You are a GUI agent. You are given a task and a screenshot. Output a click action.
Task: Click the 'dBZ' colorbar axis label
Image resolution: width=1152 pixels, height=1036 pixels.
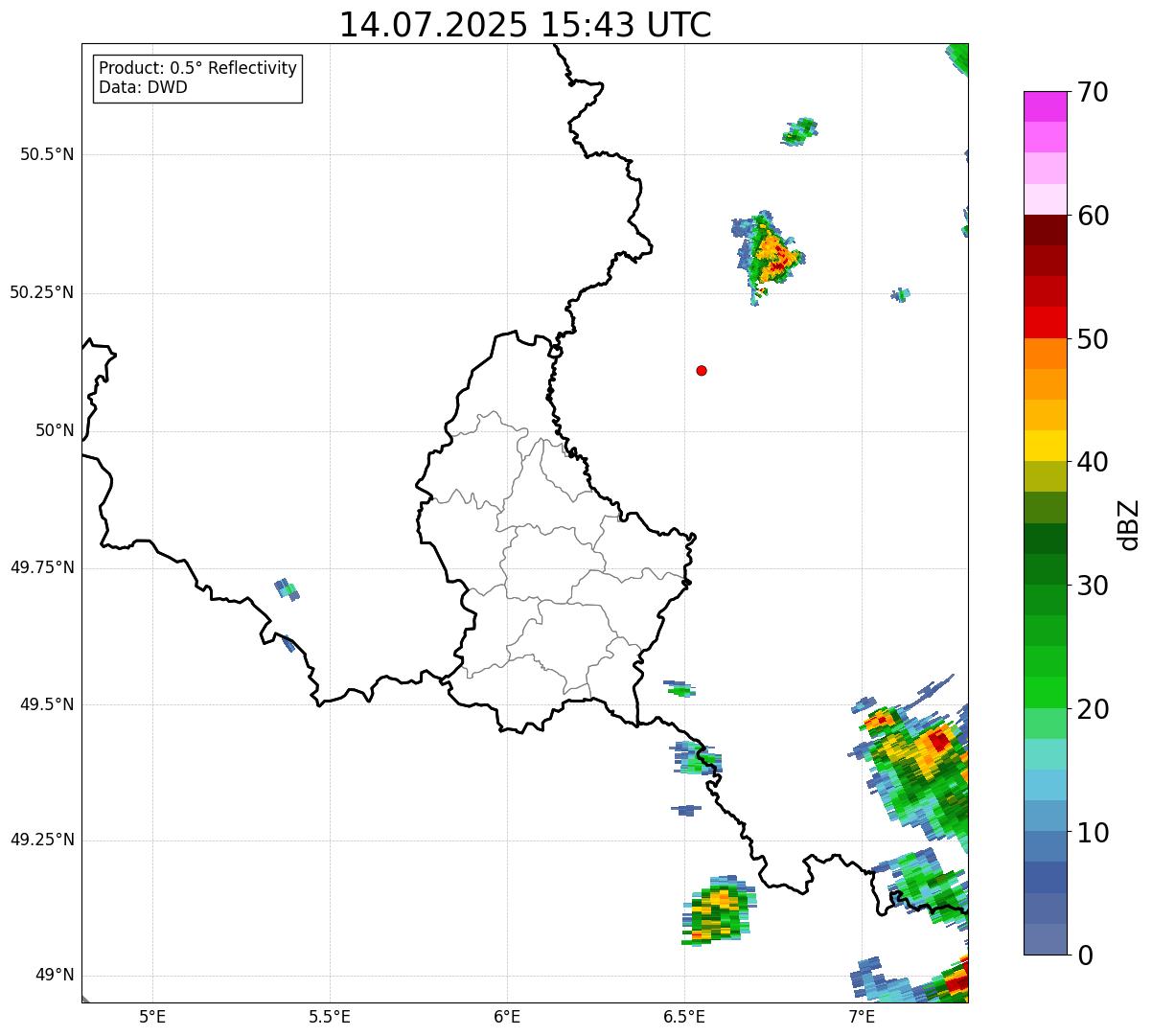pos(1129,524)
